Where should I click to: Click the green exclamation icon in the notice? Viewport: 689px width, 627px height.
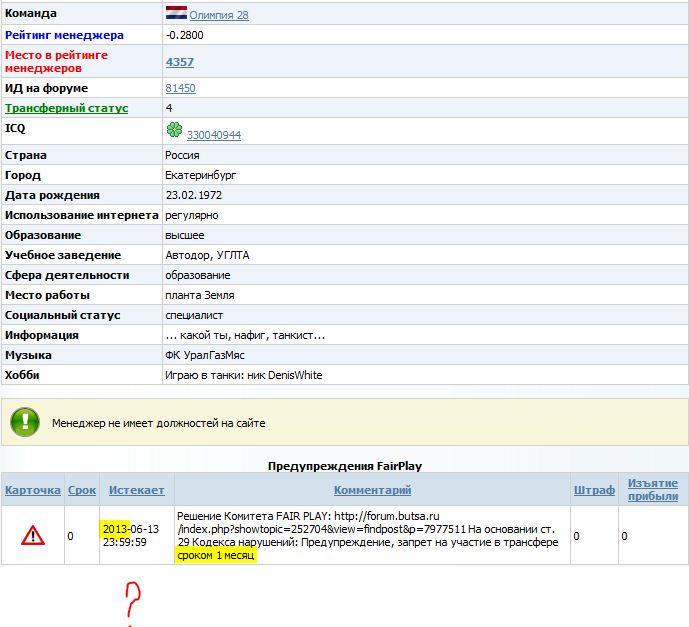pos(26,422)
